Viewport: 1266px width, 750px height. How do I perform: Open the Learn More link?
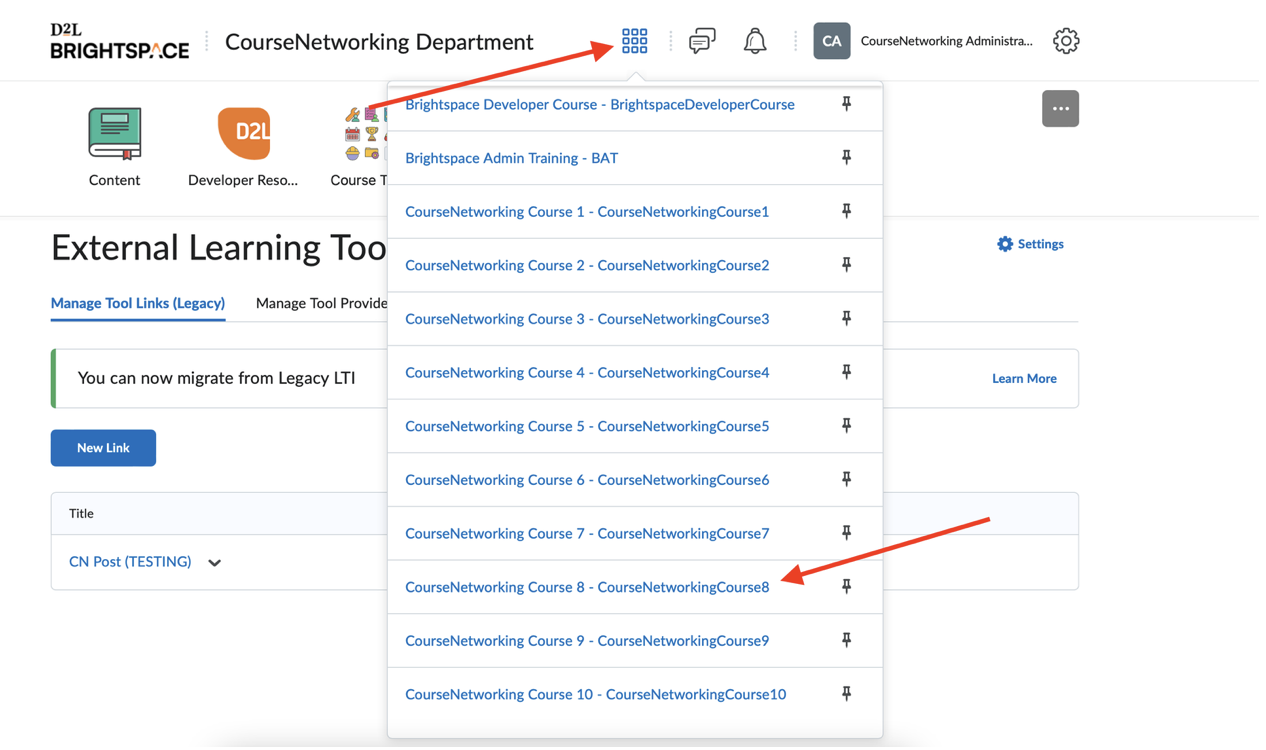click(x=1024, y=379)
